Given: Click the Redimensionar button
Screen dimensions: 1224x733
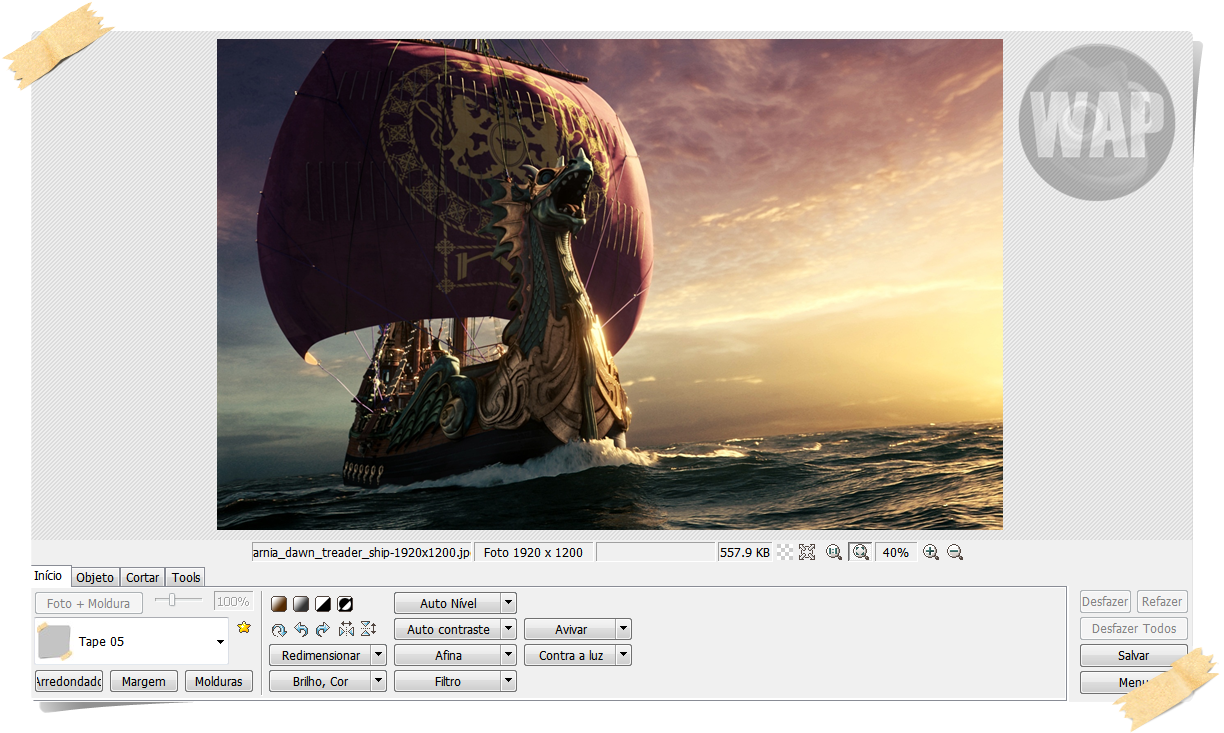Looking at the screenshot, I should [x=320, y=655].
